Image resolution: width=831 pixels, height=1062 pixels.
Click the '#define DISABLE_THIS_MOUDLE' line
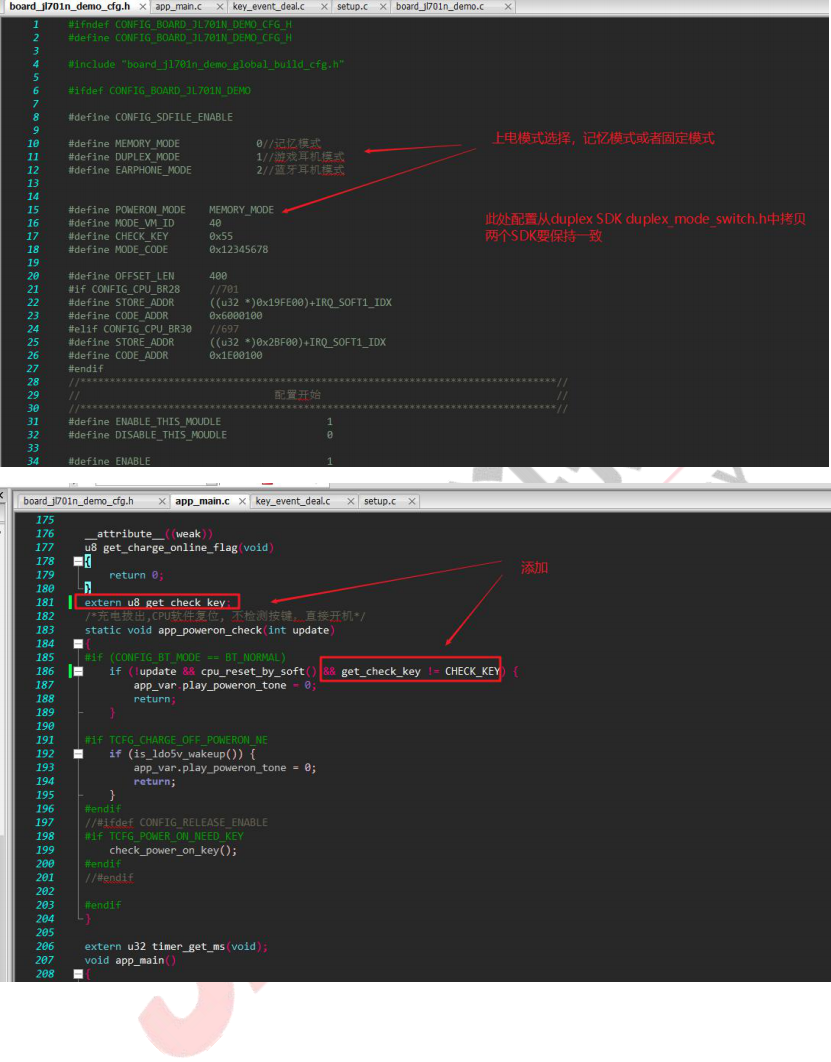tap(200, 435)
